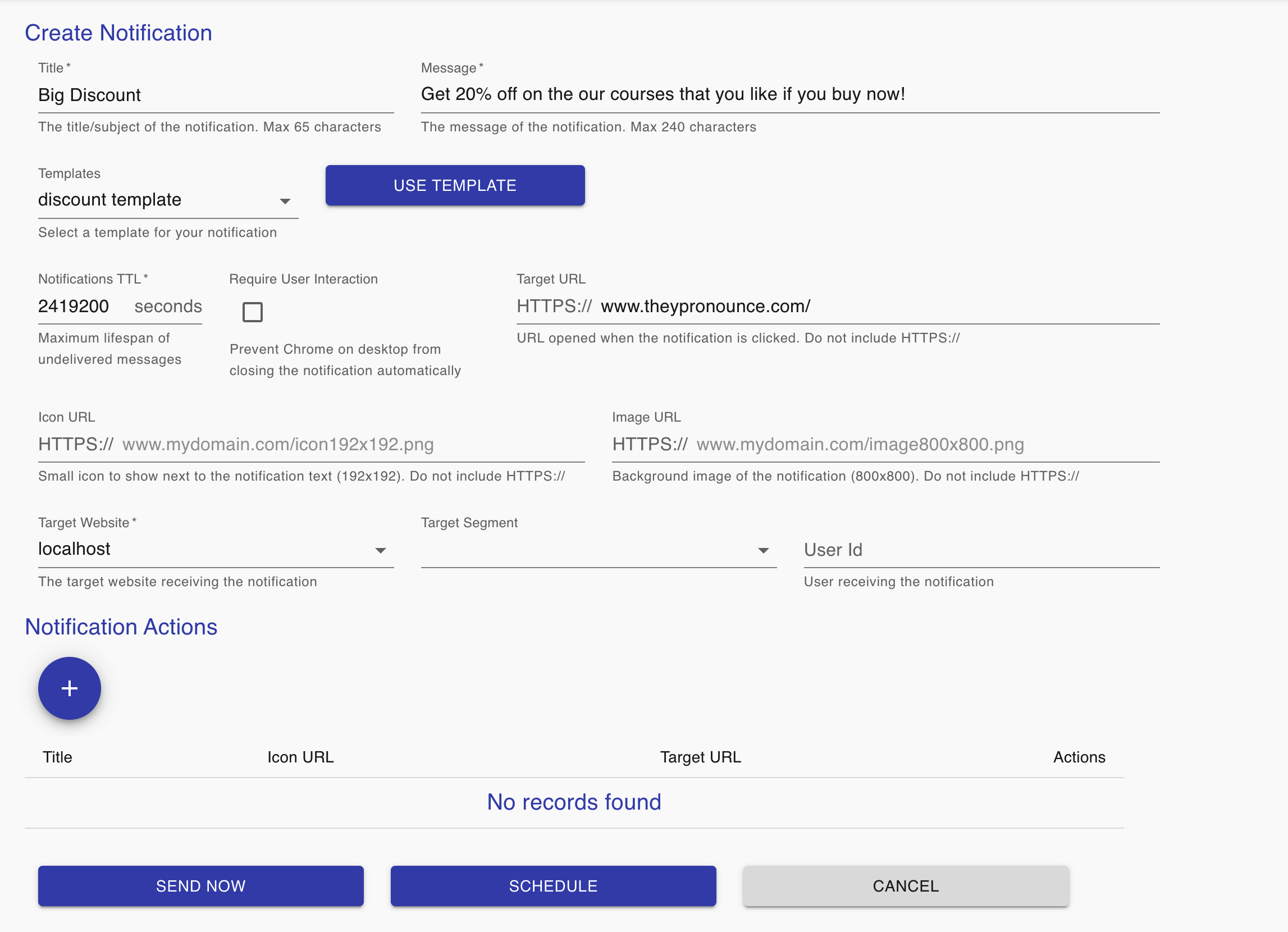Click the Icon URL column header
The height and width of the screenshot is (932, 1288).
click(x=300, y=757)
